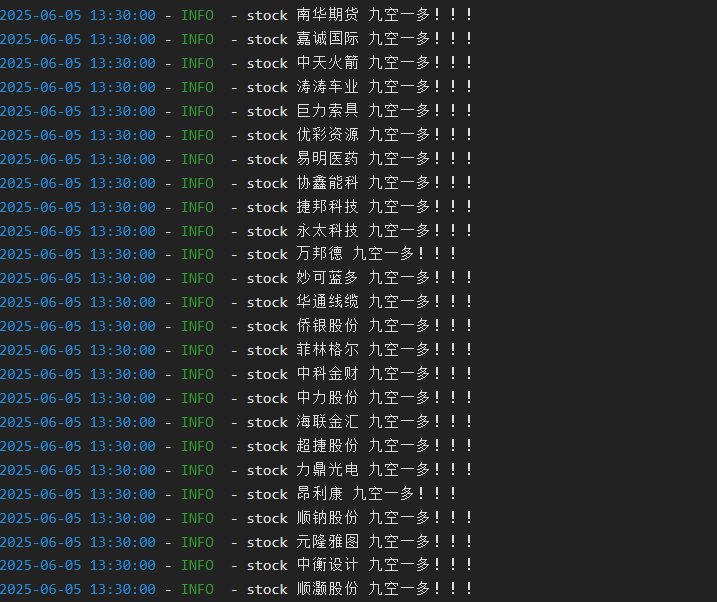Click the stock name 力鼎光电
This screenshot has width=717, height=602.
[x=327, y=470]
